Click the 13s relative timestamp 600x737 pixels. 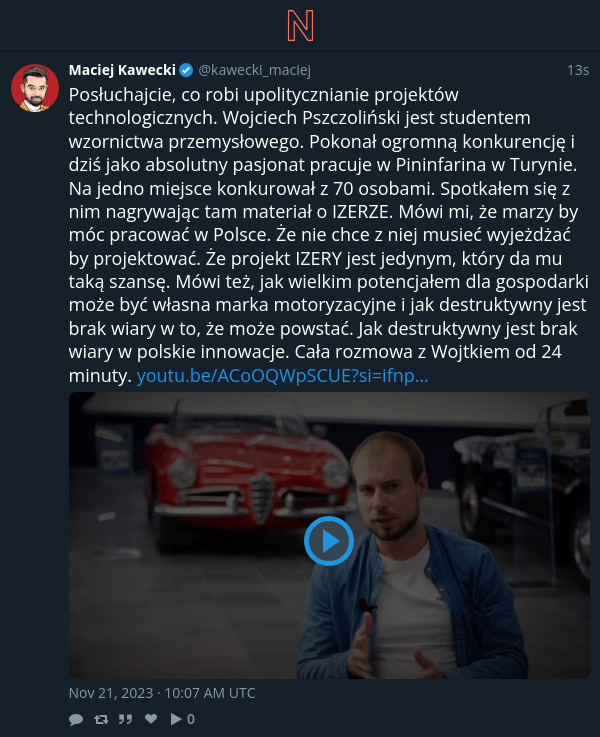tap(578, 70)
